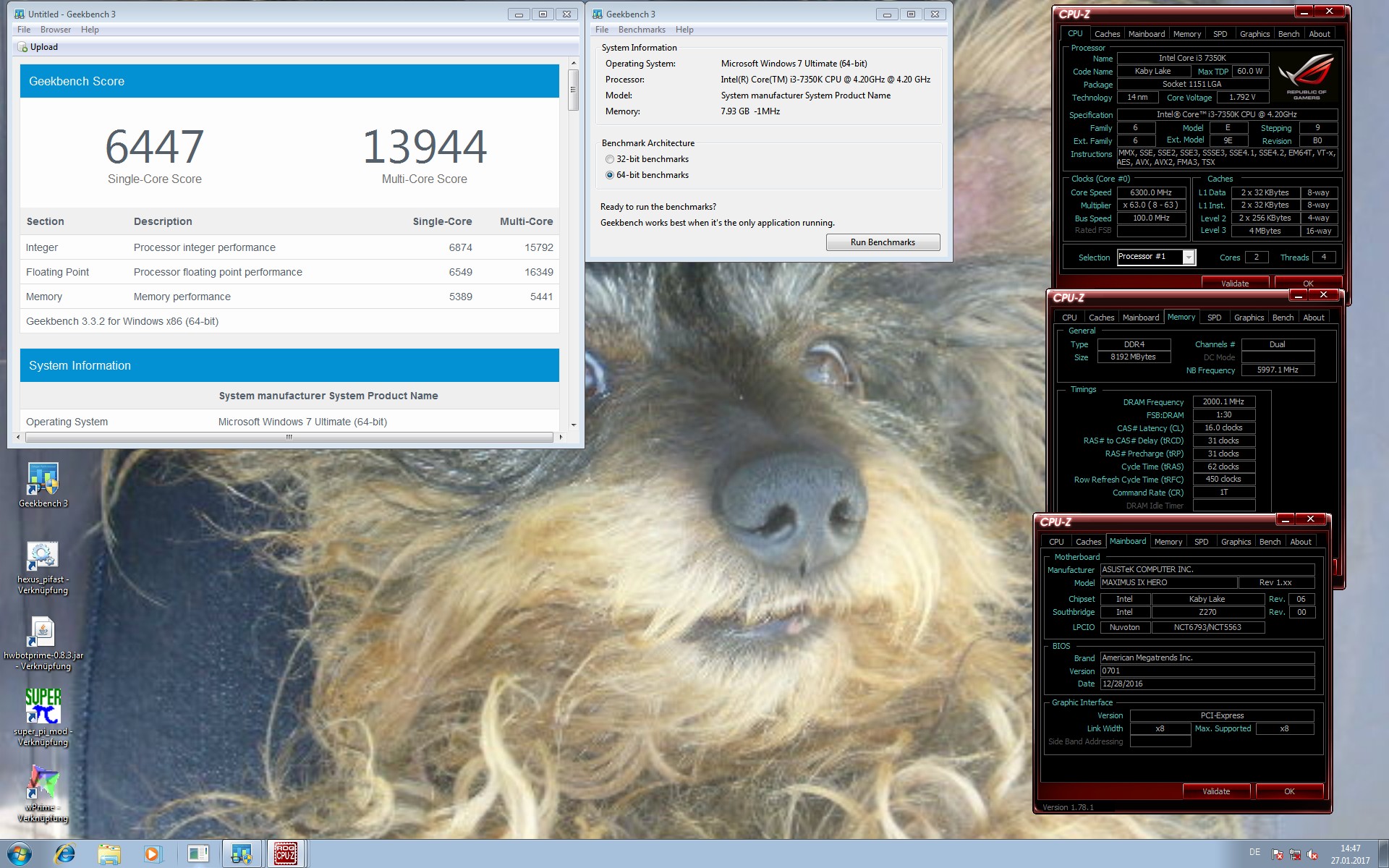Click the Windows Start orb

pos(20,854)
